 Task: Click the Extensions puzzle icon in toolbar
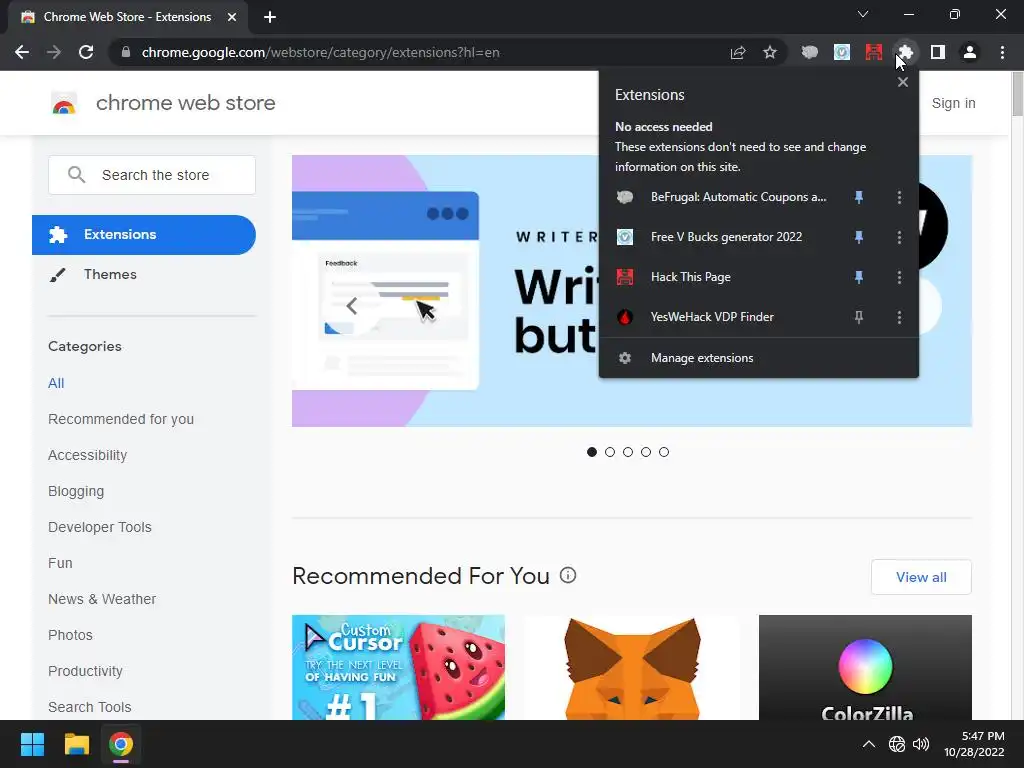[905, 52]
